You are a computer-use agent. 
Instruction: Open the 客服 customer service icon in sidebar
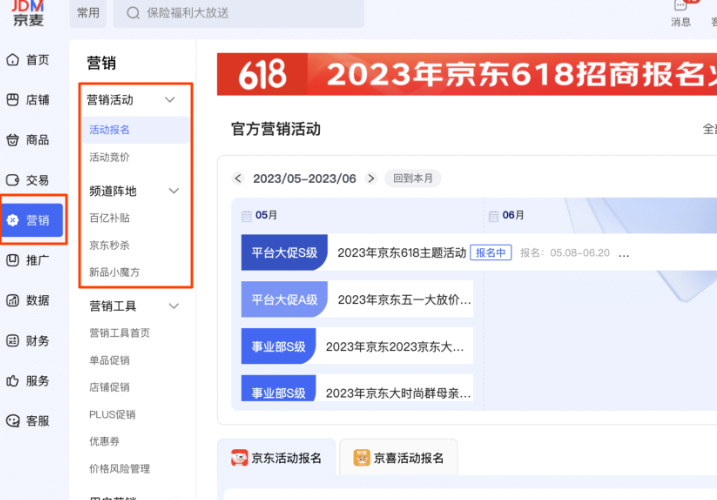click(13, 421)
